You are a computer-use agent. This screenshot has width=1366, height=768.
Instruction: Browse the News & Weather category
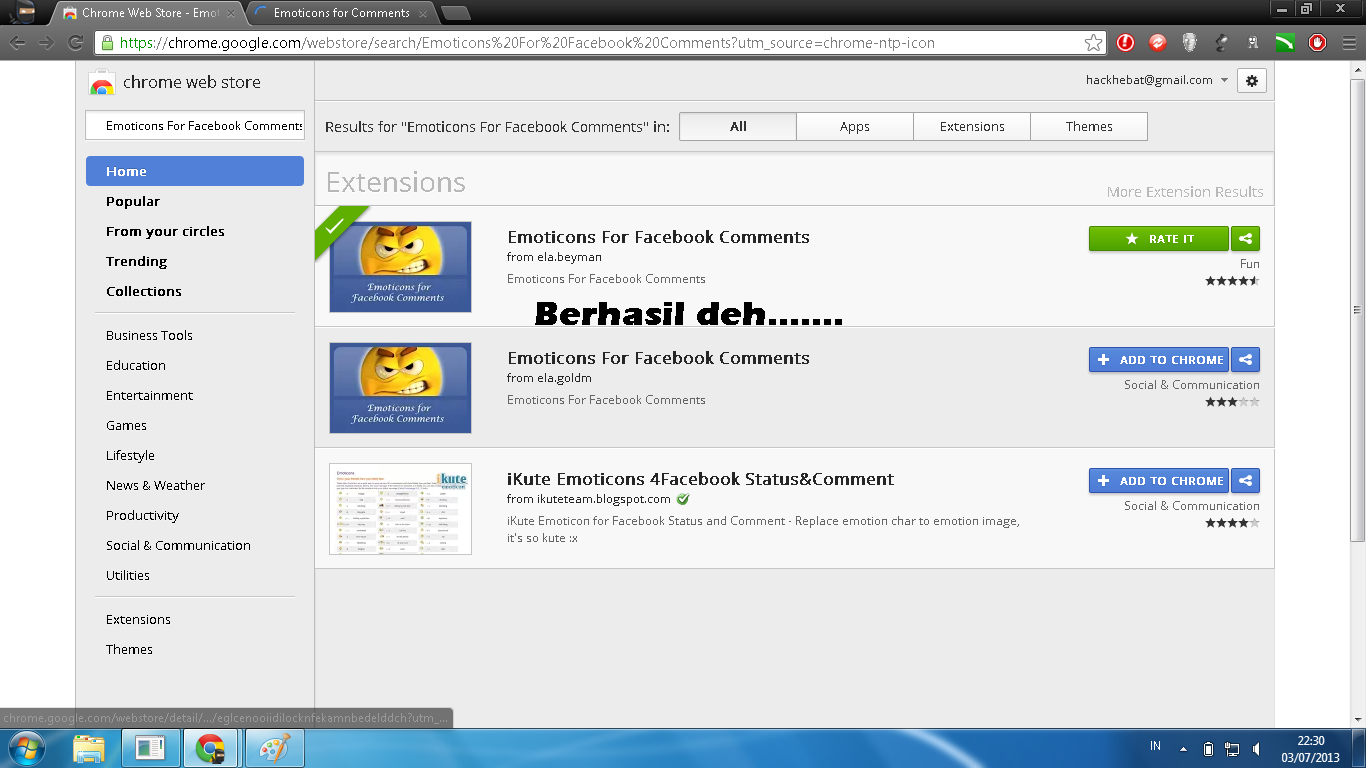[155, 485]
